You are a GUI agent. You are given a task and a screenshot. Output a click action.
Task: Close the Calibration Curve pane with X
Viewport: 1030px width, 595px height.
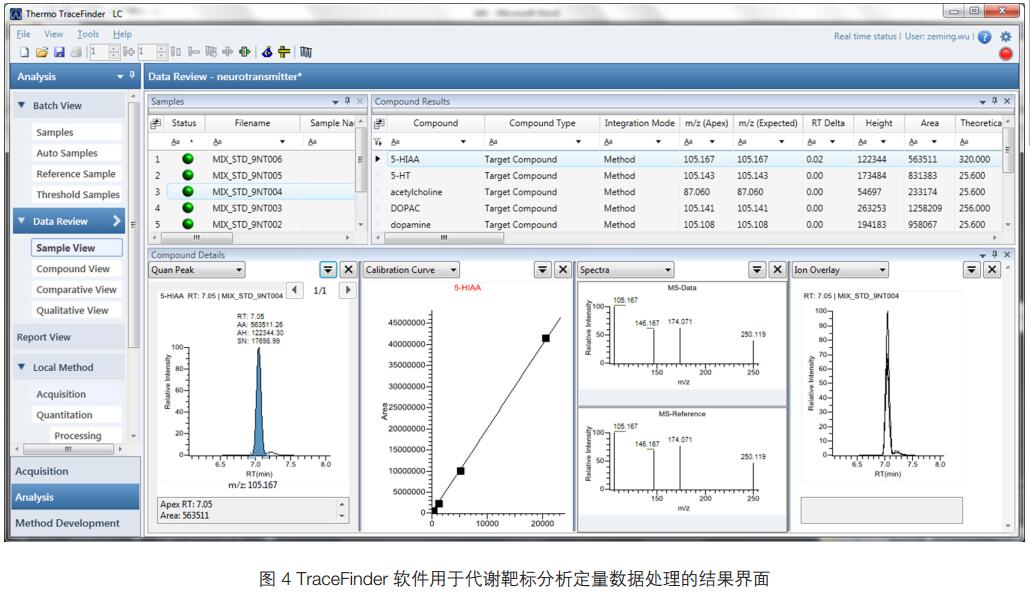pyautogui.click(x=563, y=270)
